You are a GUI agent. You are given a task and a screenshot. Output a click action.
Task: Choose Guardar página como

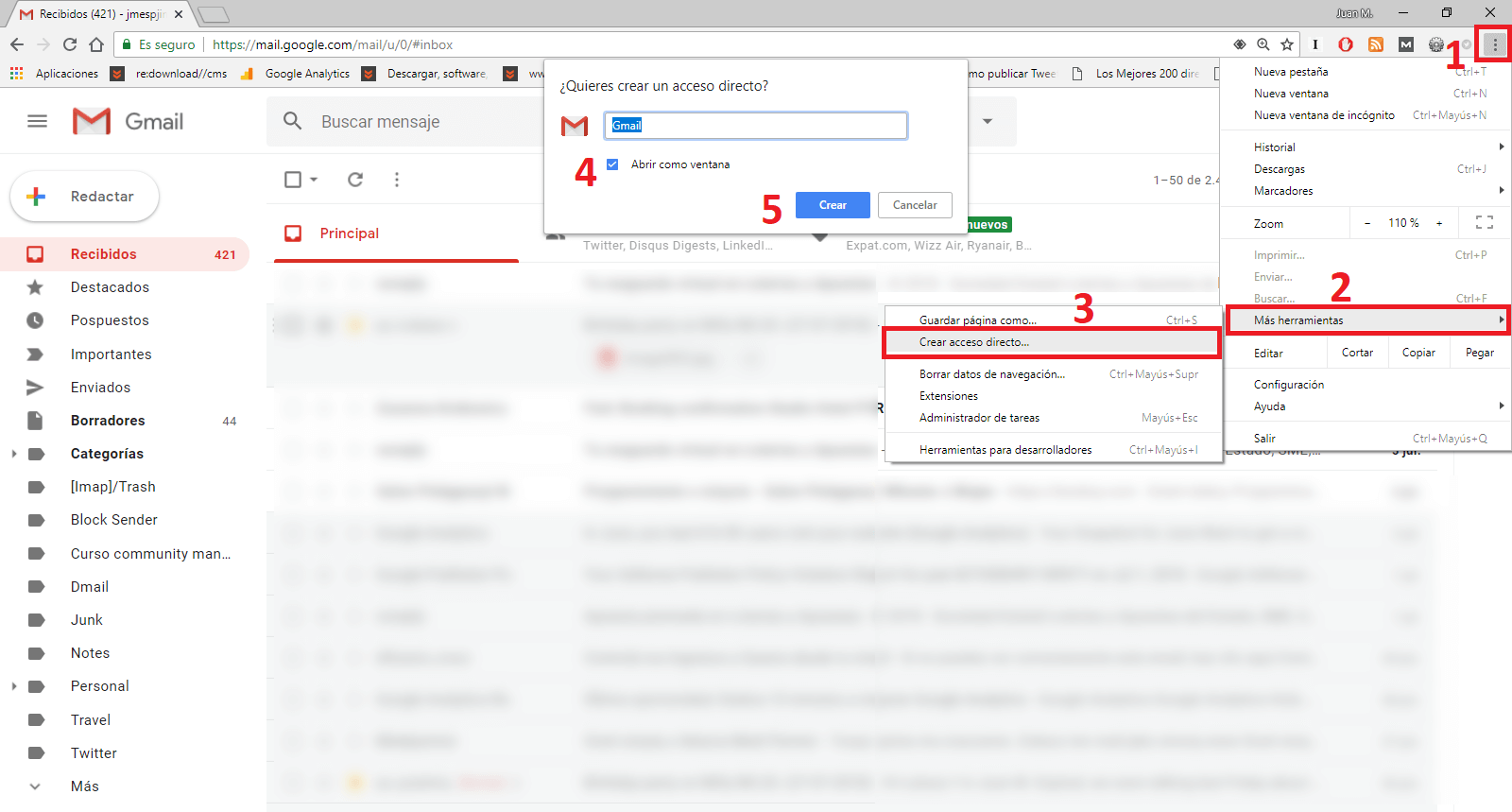(1052, 320)
